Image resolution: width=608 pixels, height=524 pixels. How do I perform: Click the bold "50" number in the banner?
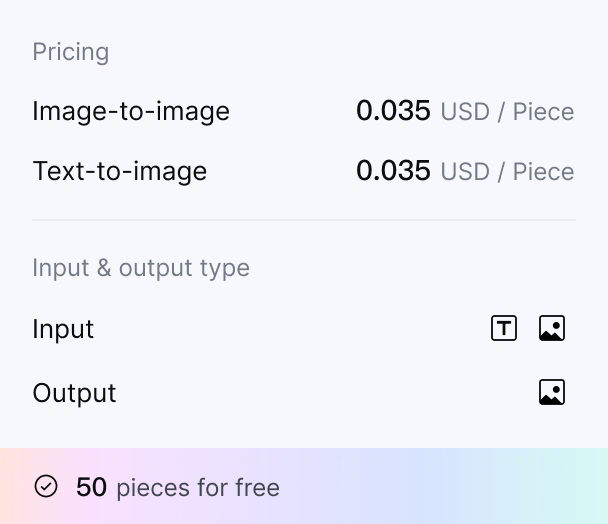coord(91,488)
